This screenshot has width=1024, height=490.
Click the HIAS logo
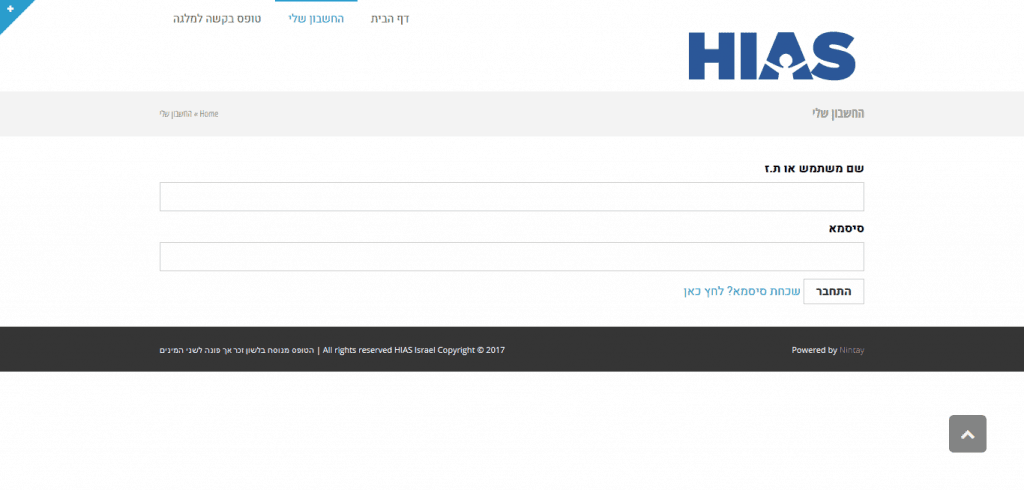coord(772,56)
